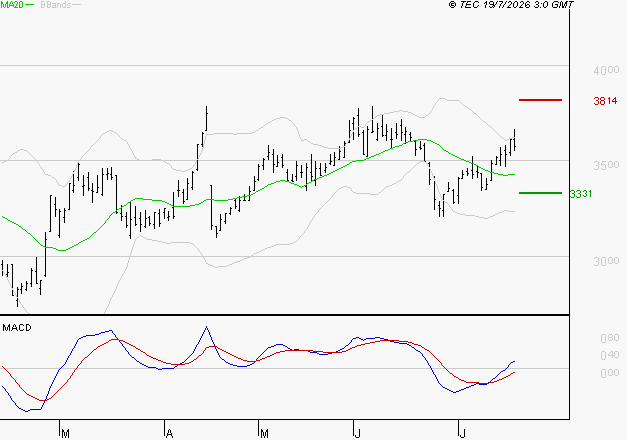The image size is (627, 440).
Task: Click the first M month marker
Action: tap(66, 433)
